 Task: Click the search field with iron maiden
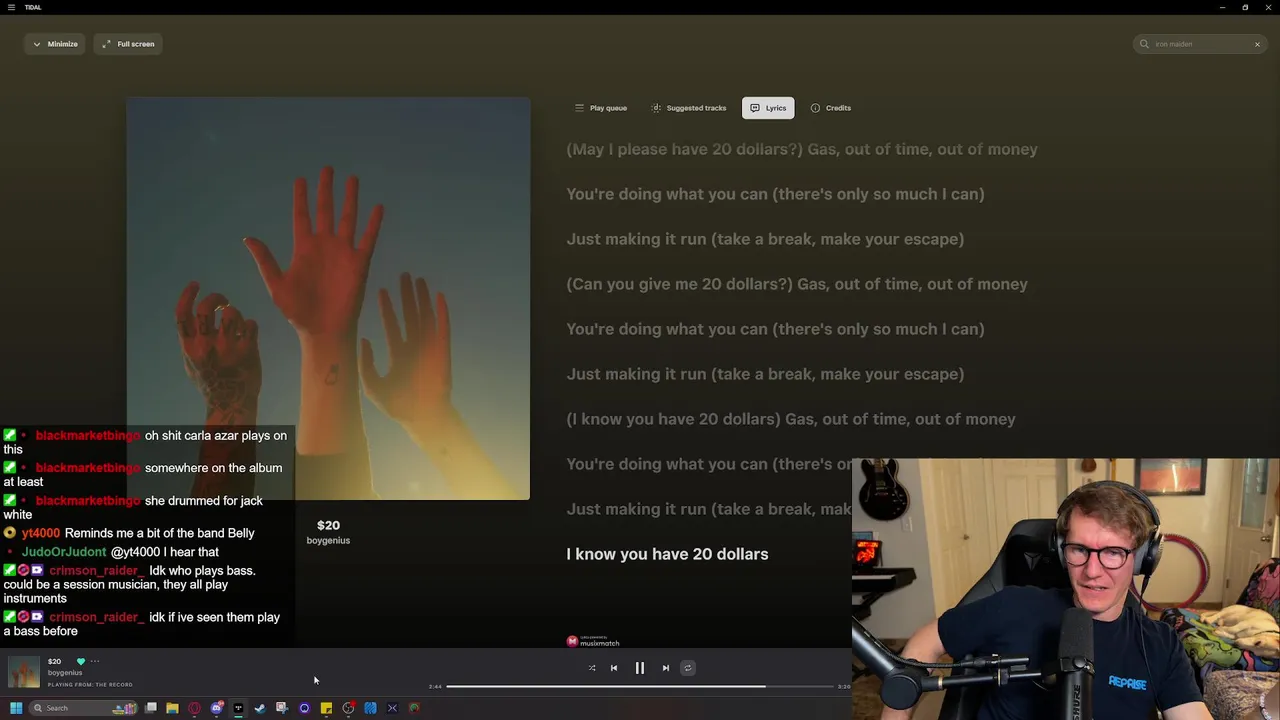[1200, 44]
